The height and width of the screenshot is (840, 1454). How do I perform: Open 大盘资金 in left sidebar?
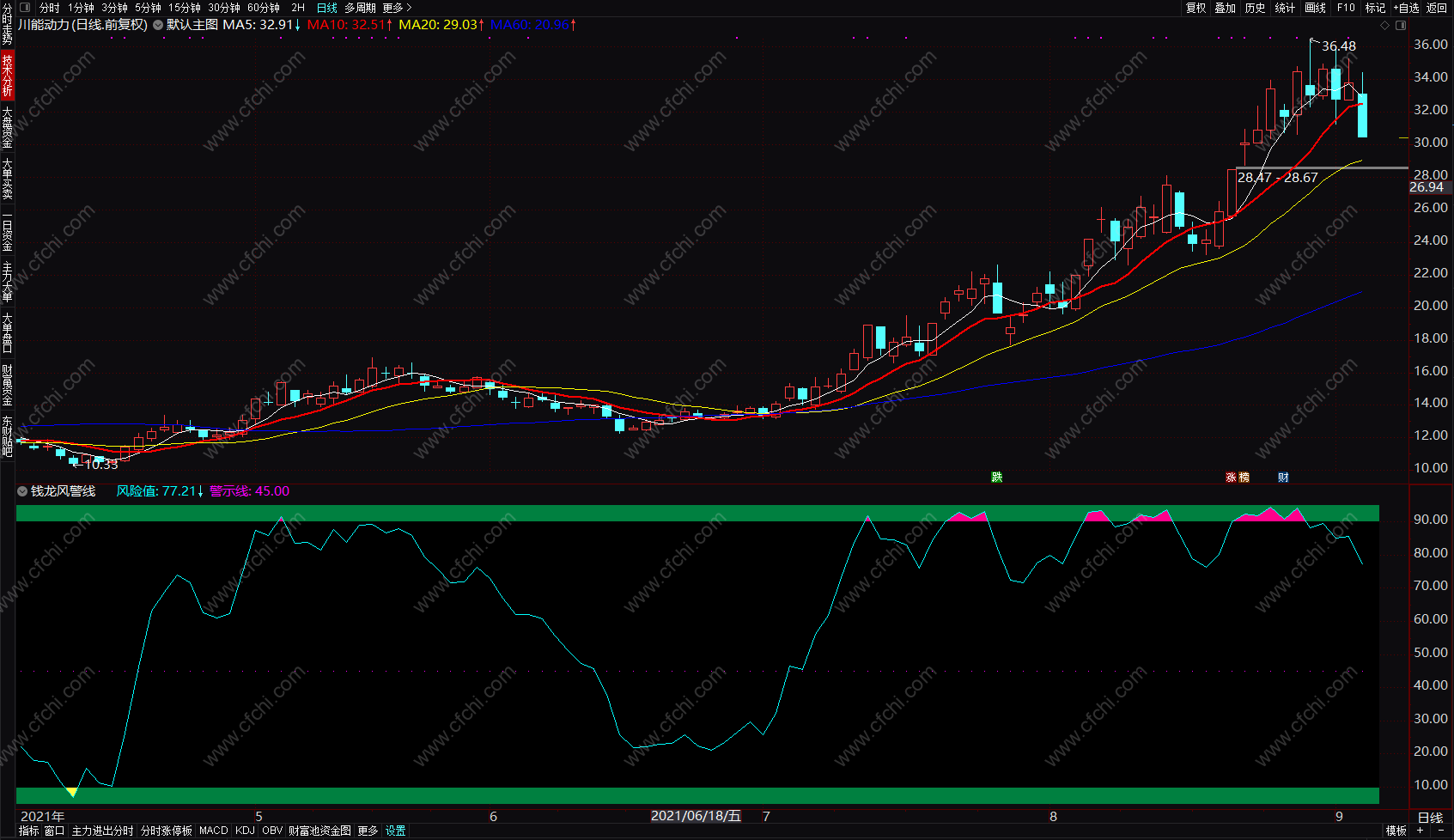click(x=7, y=127)
